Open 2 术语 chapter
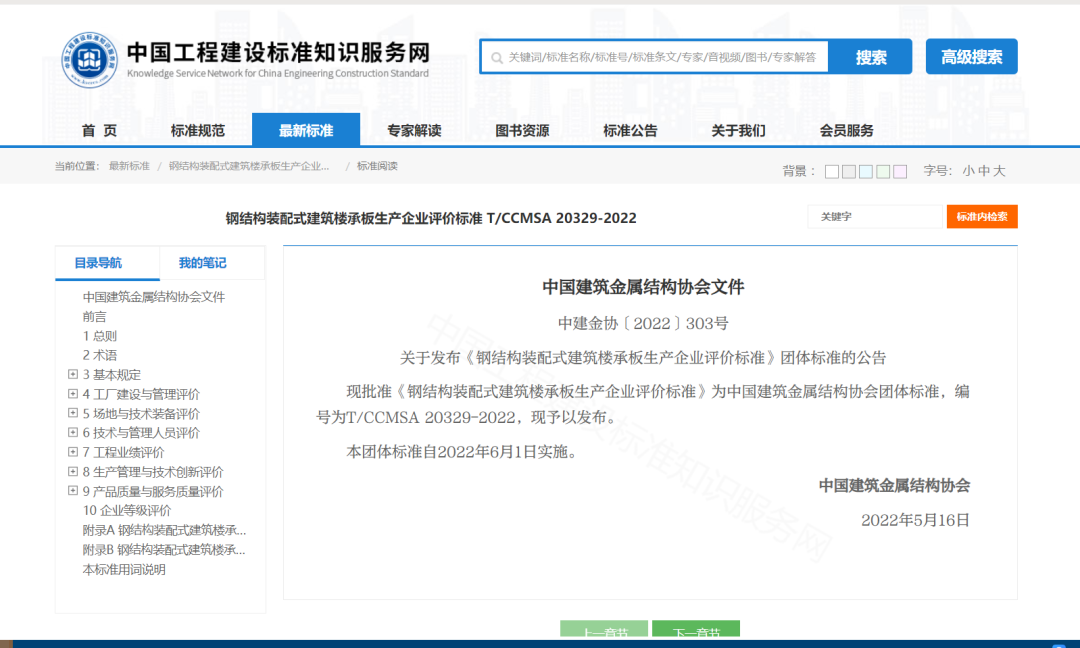1080x648 pixels. pos(100,355)
